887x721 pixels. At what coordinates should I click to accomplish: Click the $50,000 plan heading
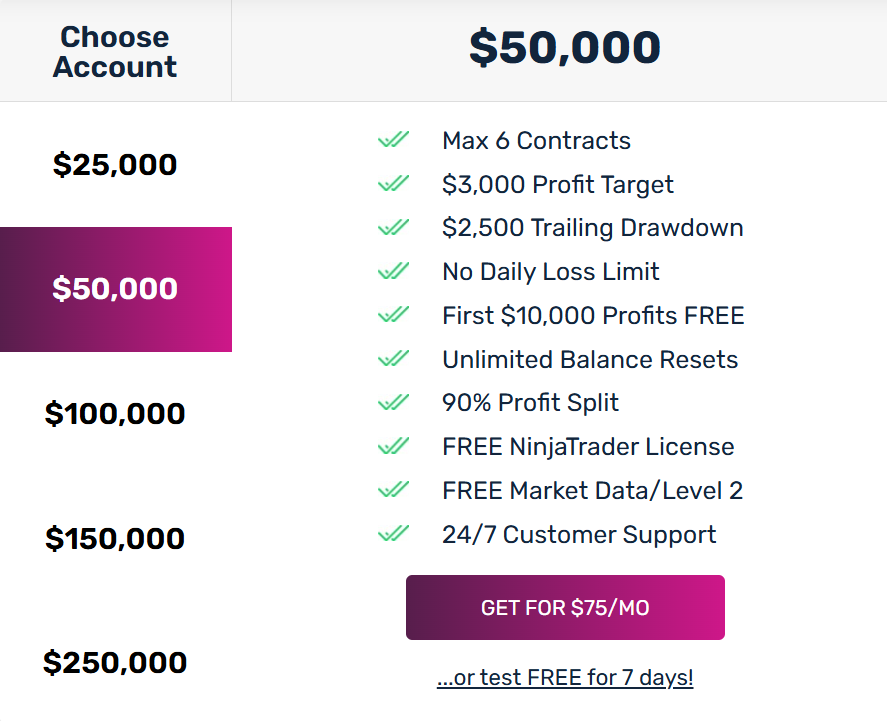point(565,48)
